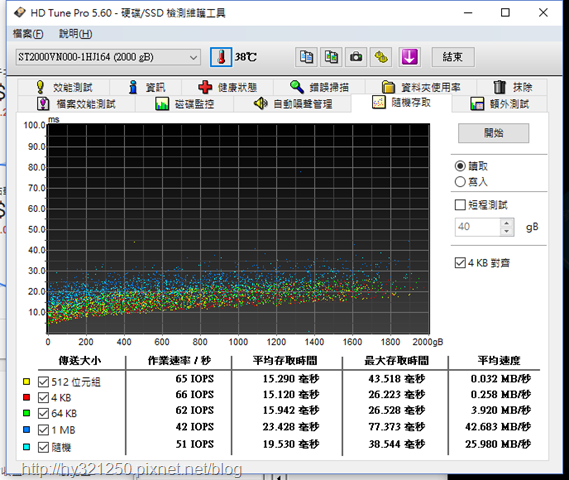569x480 pixels.
Task: Click the copy text to clipboard icon
Action: [306, 57]
